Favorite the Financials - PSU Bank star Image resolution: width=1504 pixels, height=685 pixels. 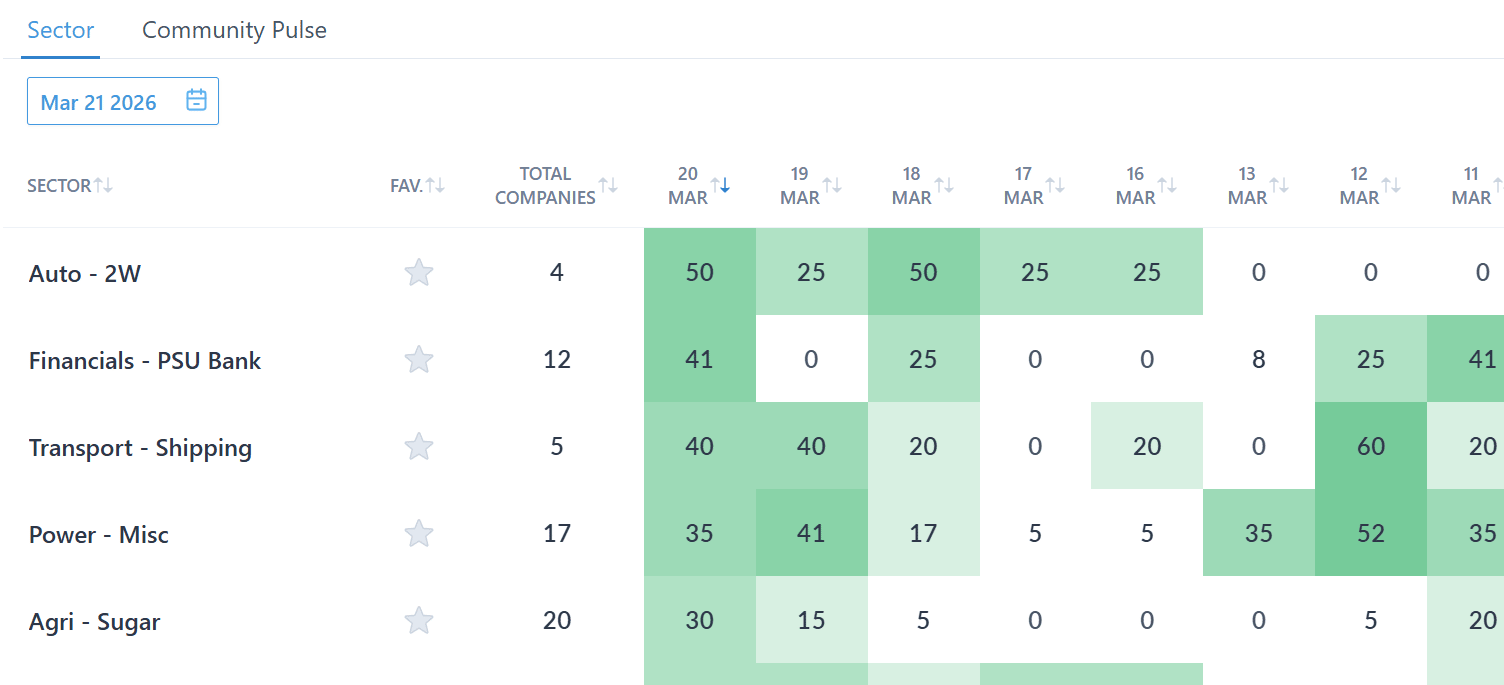point(419,359)
